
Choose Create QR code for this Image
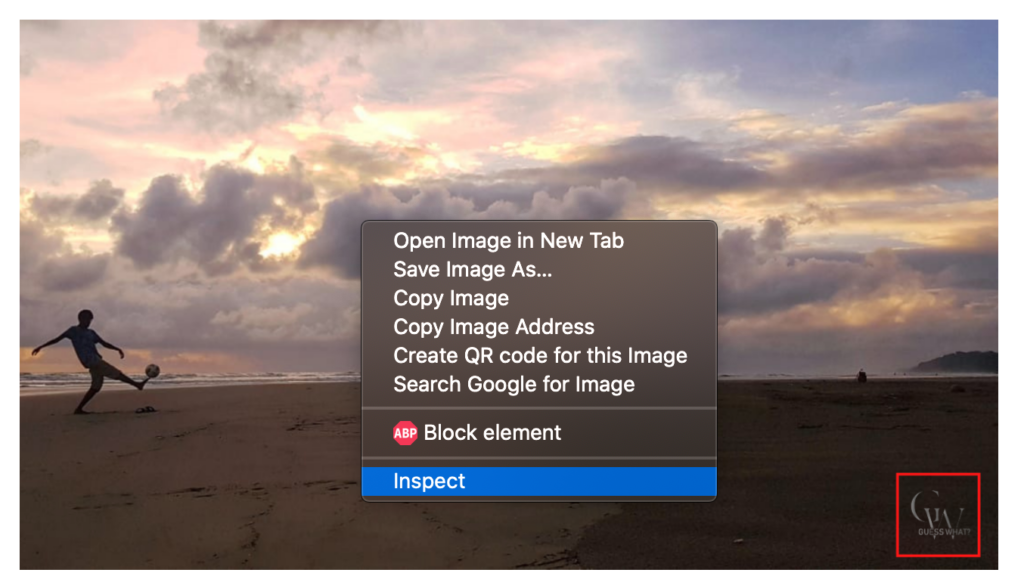point(540,356)
